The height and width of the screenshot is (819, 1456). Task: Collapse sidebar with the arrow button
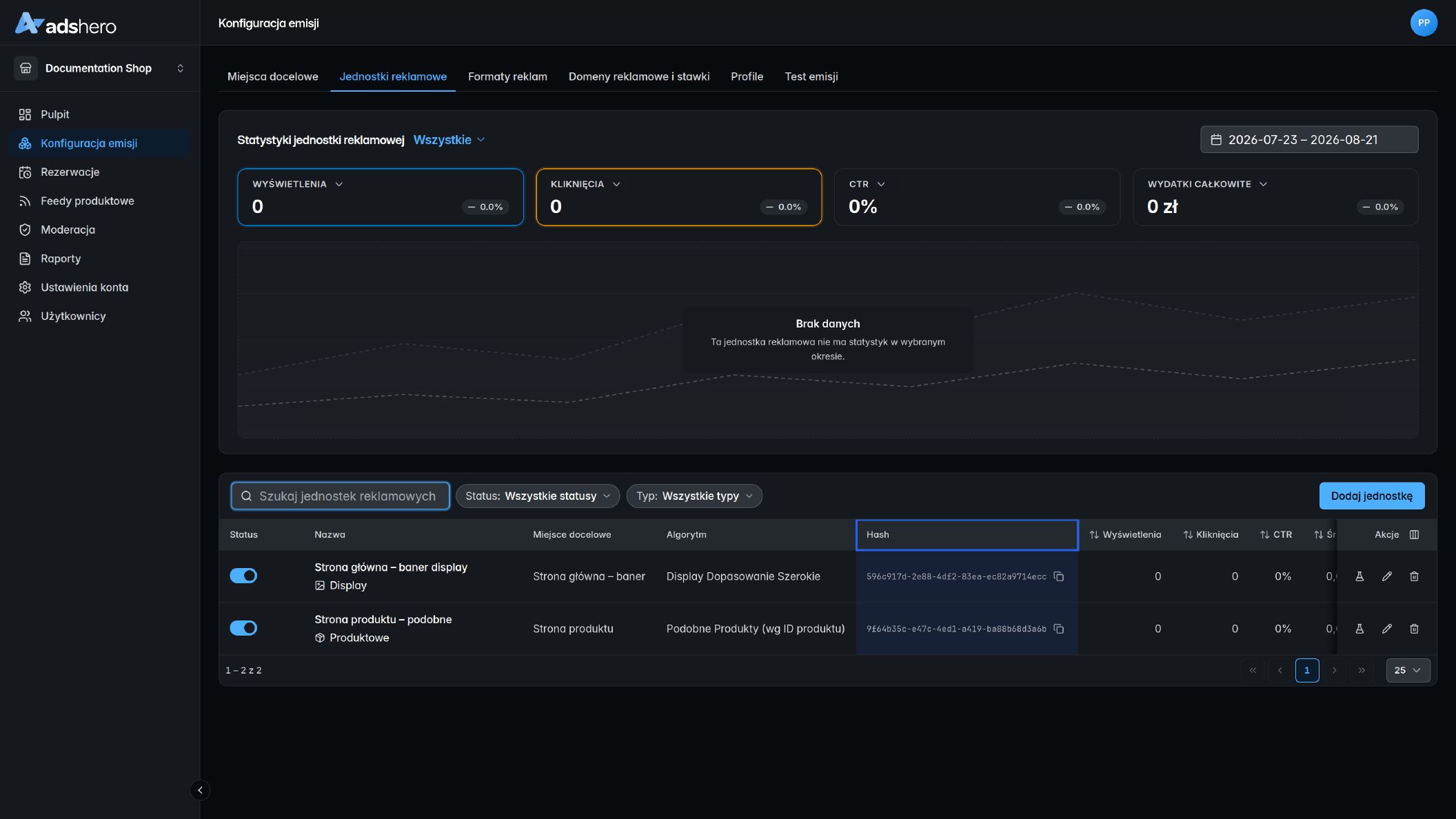[x=200, y=790]
